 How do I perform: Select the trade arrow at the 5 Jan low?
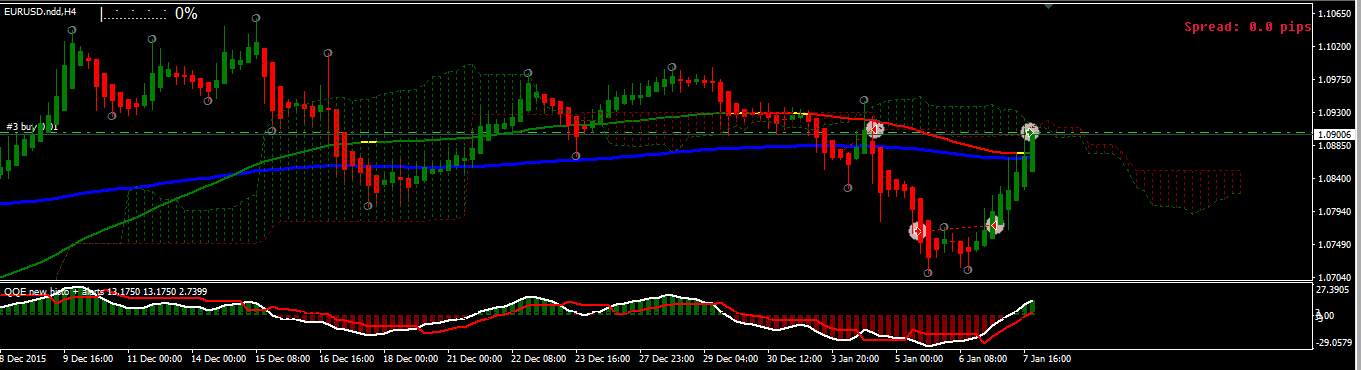pyautogui.click(x=918, y=230)
